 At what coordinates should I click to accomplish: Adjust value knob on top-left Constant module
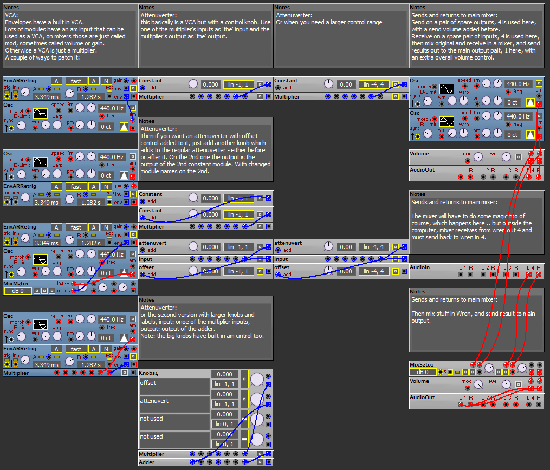pyautogui.click(x=193, y=84)
